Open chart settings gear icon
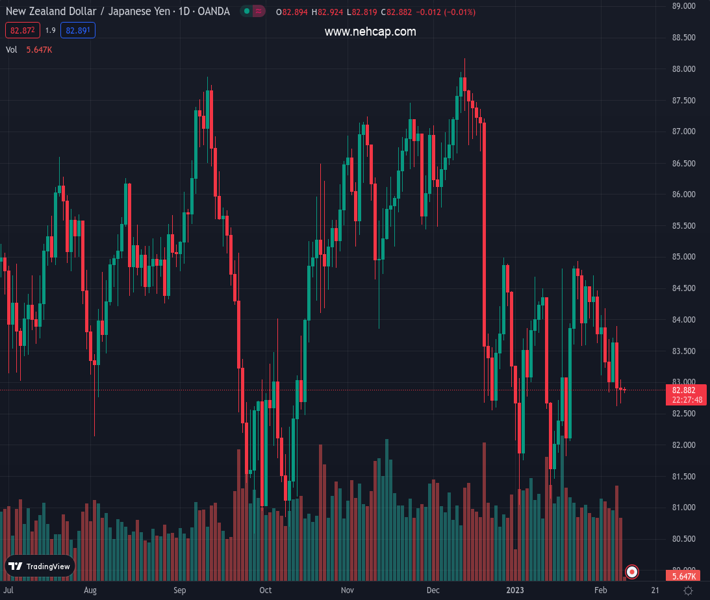The image size is (710, 600). (x=688, y=591)
